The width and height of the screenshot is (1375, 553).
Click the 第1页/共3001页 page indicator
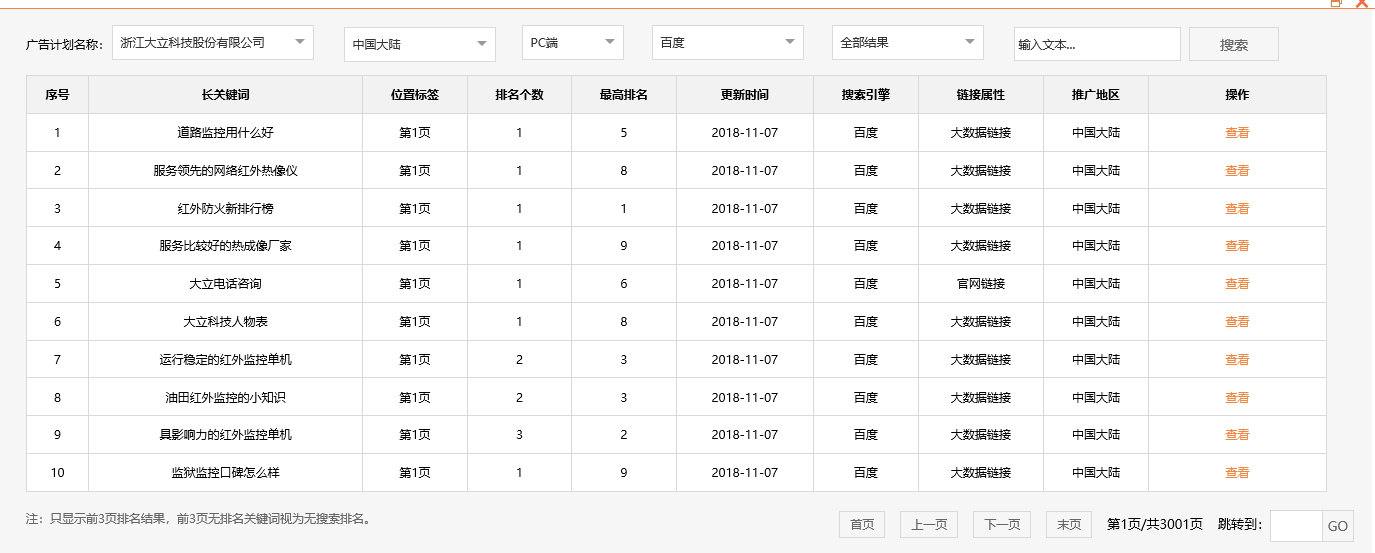(x=1155, y=524)
